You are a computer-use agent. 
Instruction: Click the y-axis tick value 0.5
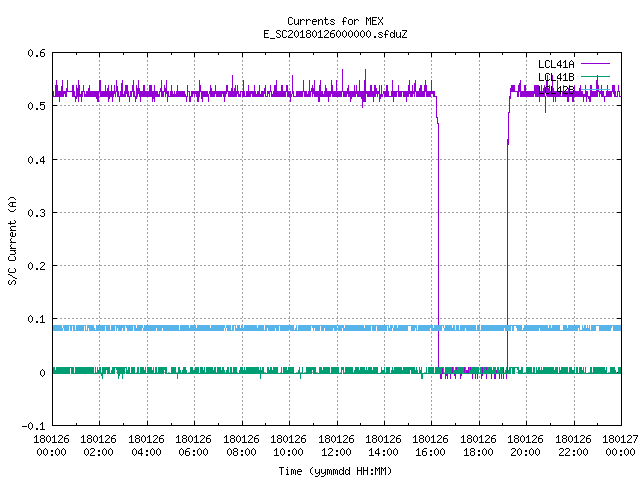[x=36, y=106]
